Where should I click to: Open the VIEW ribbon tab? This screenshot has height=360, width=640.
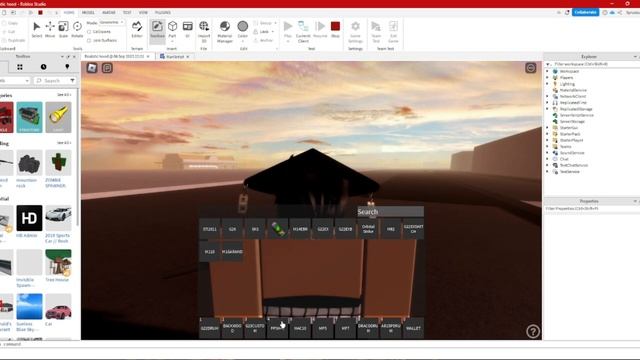point(143,13)
